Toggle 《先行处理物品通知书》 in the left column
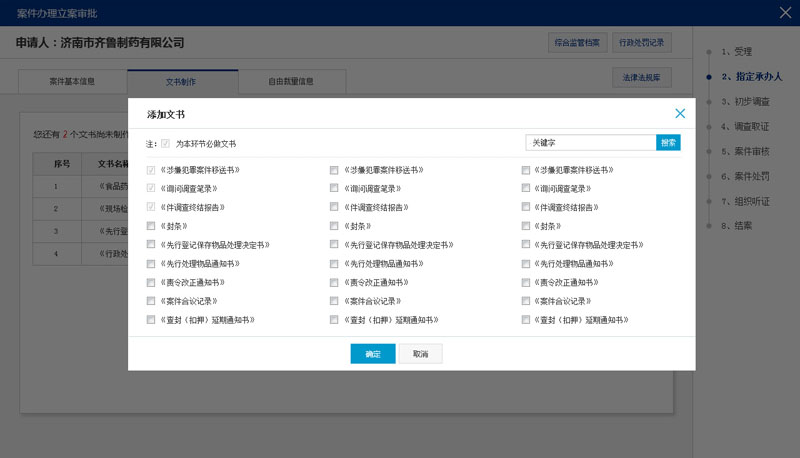Viewport: 800px width, 458px height. [x=151, y=264]
